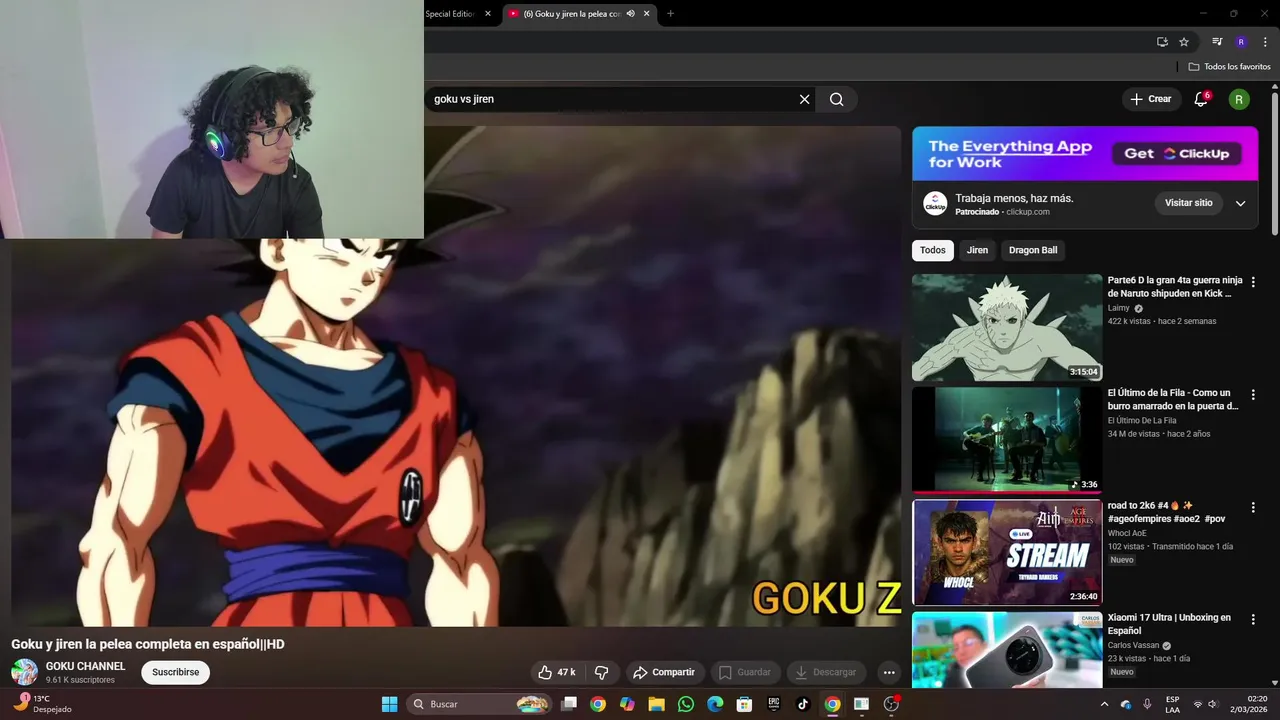
Task: Open more actions ellipsis under video
Action: tap(889, 672)
